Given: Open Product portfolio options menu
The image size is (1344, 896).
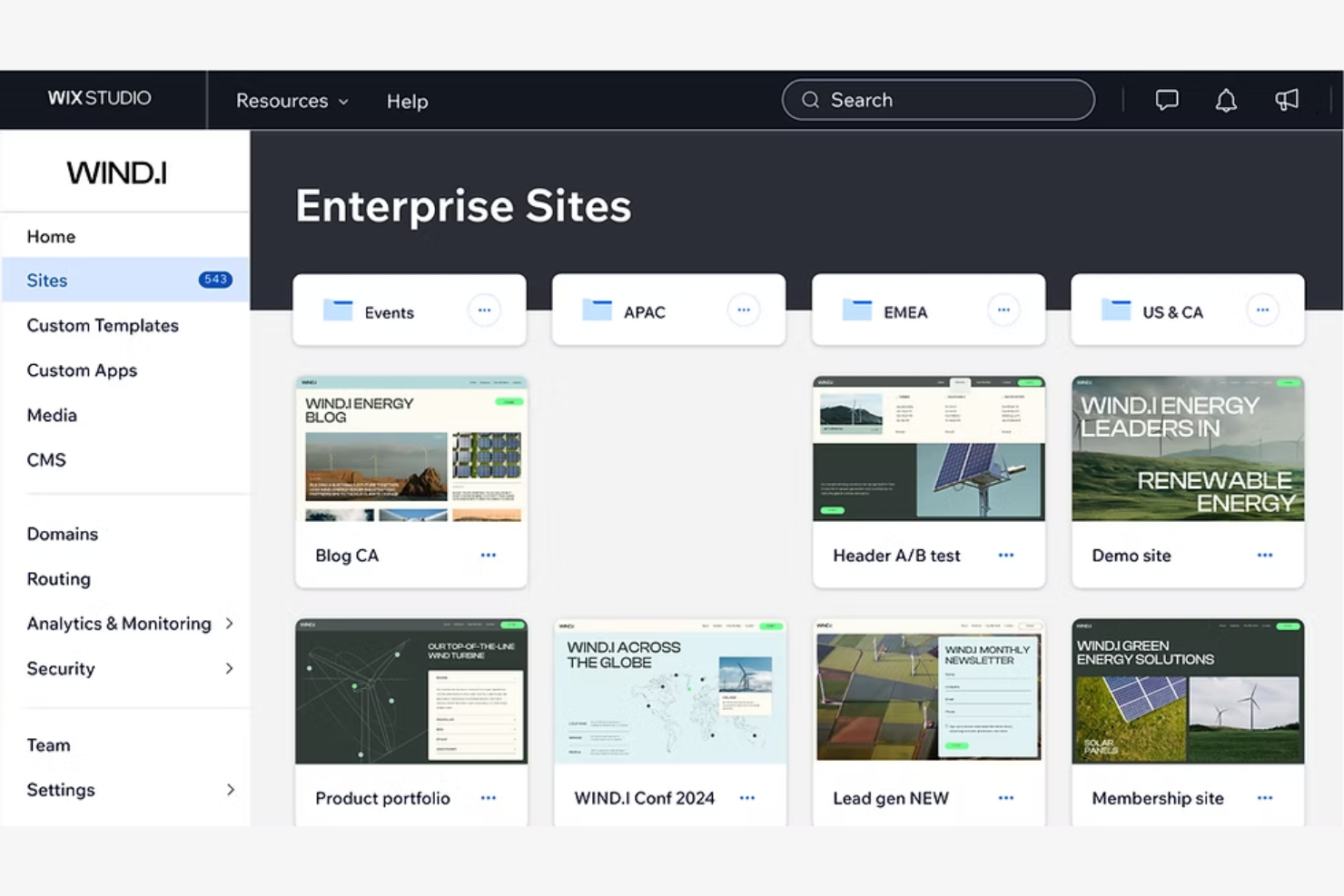Looking at the screenshot, I should click(x=489, y=798).
